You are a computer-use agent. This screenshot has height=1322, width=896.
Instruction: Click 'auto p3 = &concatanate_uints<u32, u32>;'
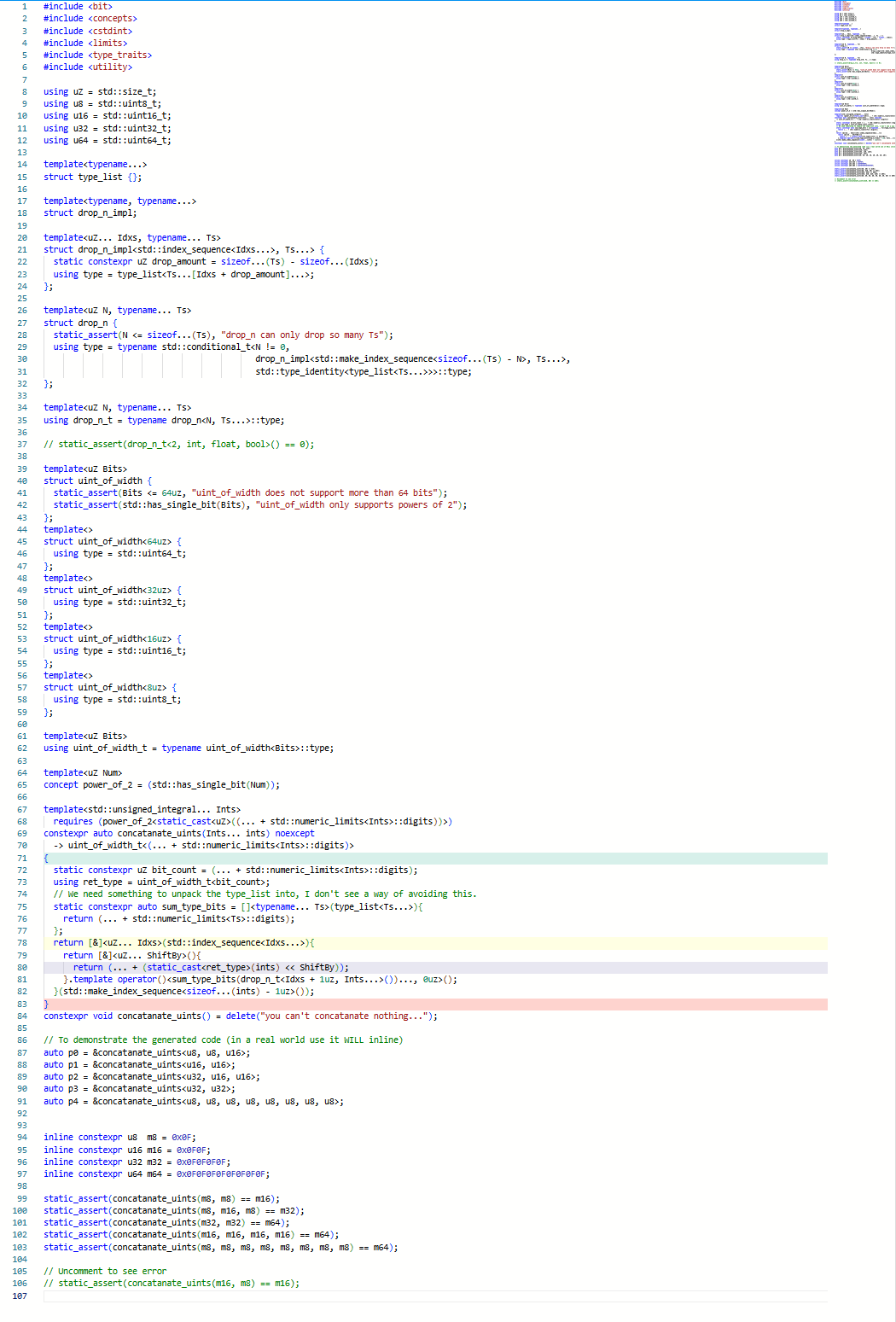tap(139, 1089)
